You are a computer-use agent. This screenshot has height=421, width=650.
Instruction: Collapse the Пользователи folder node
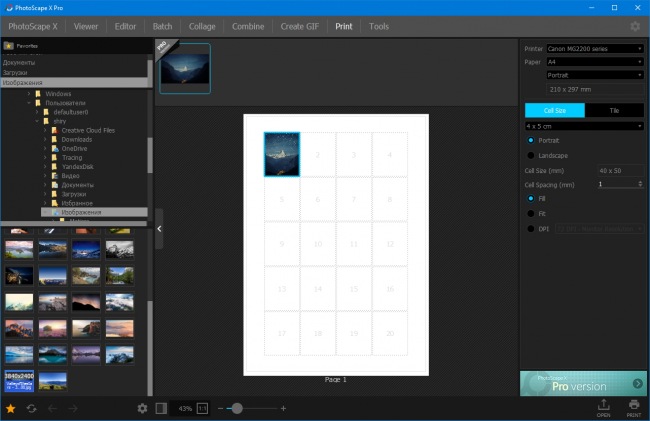29,103
